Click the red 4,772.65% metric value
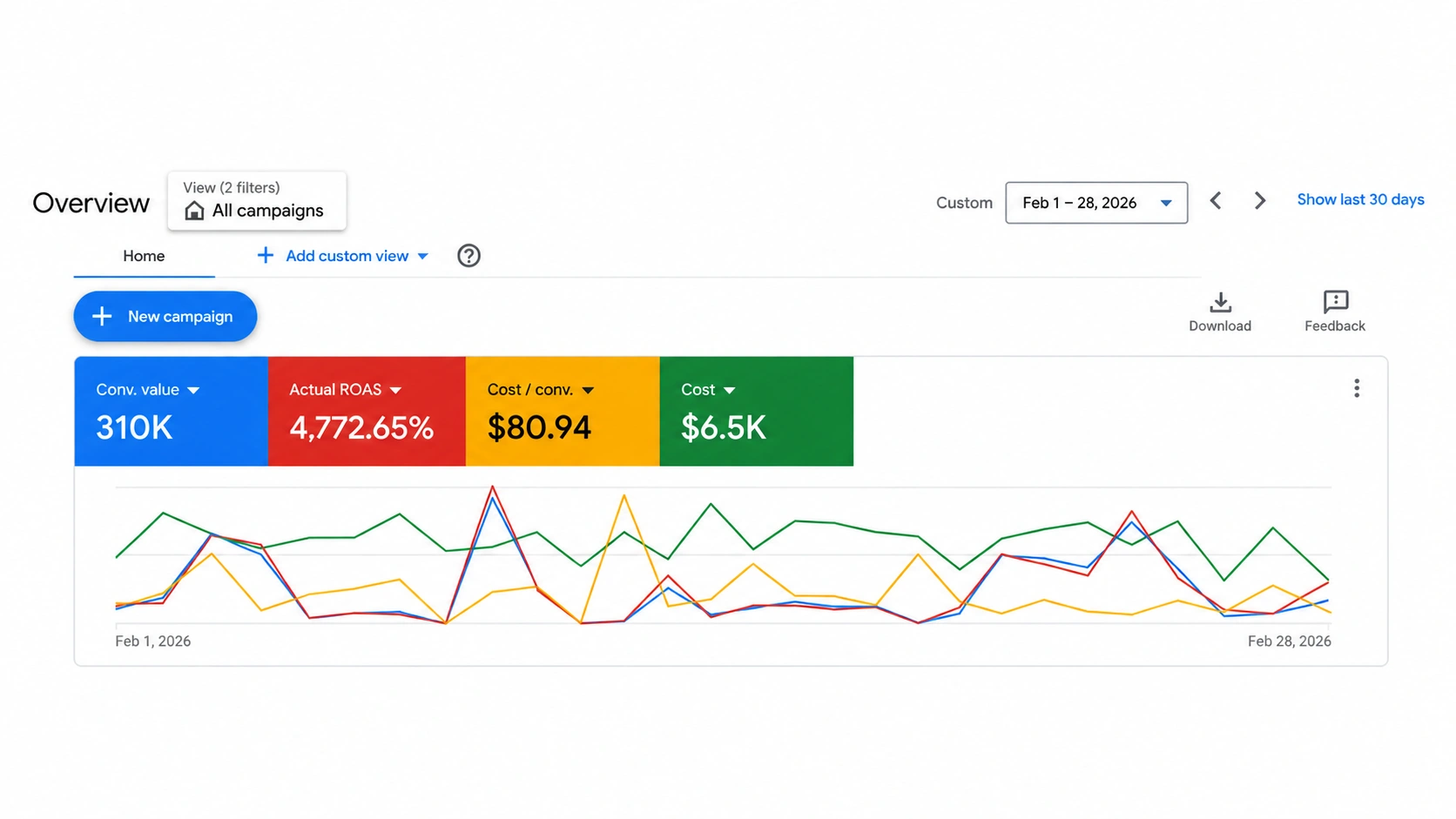Screen dimensions: 1456x819 [x=361, y=427]
